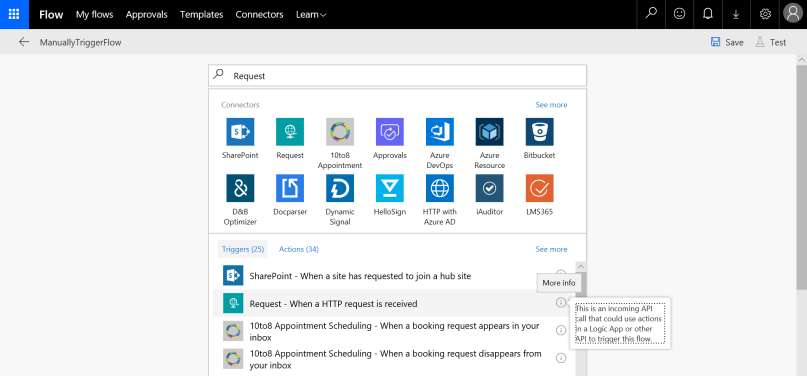Switch to the Triggers (25) tab

tap(243, 249)
